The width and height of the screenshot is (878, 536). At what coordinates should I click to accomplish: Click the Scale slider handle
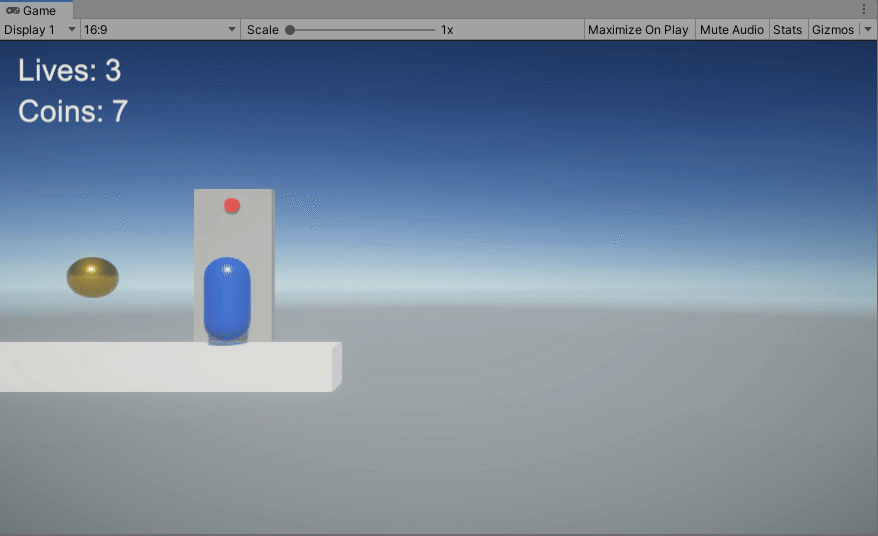click(290, 30)
